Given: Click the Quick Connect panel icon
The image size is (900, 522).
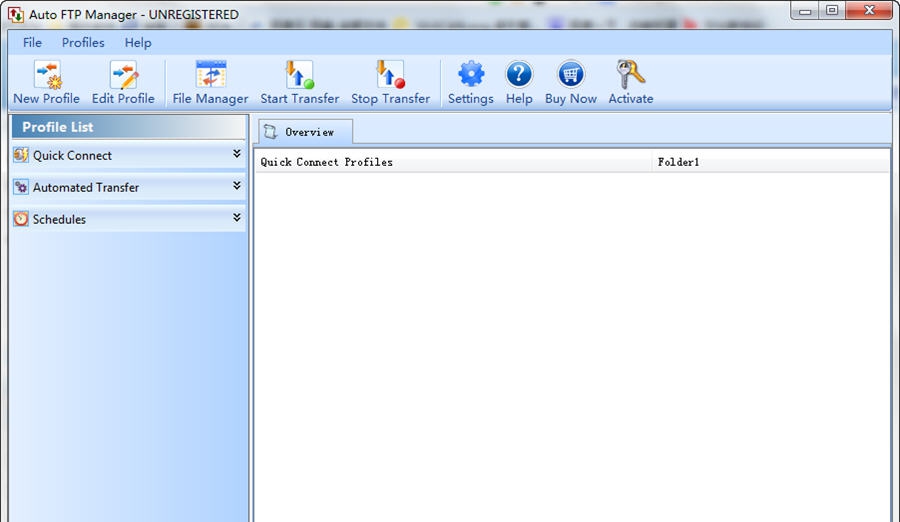Looking at the screenshot, I should pyautogui.click(x=21, y=154).
